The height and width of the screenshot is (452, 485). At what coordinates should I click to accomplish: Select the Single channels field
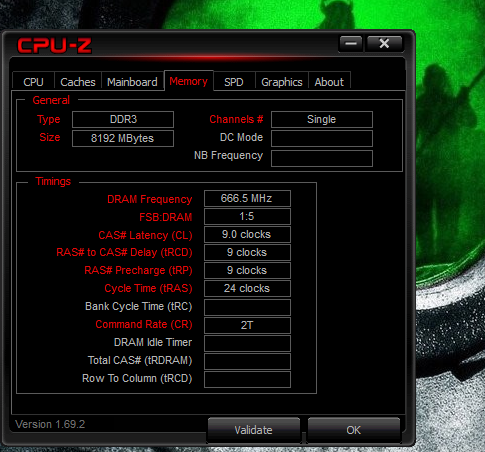coord(322,119)
